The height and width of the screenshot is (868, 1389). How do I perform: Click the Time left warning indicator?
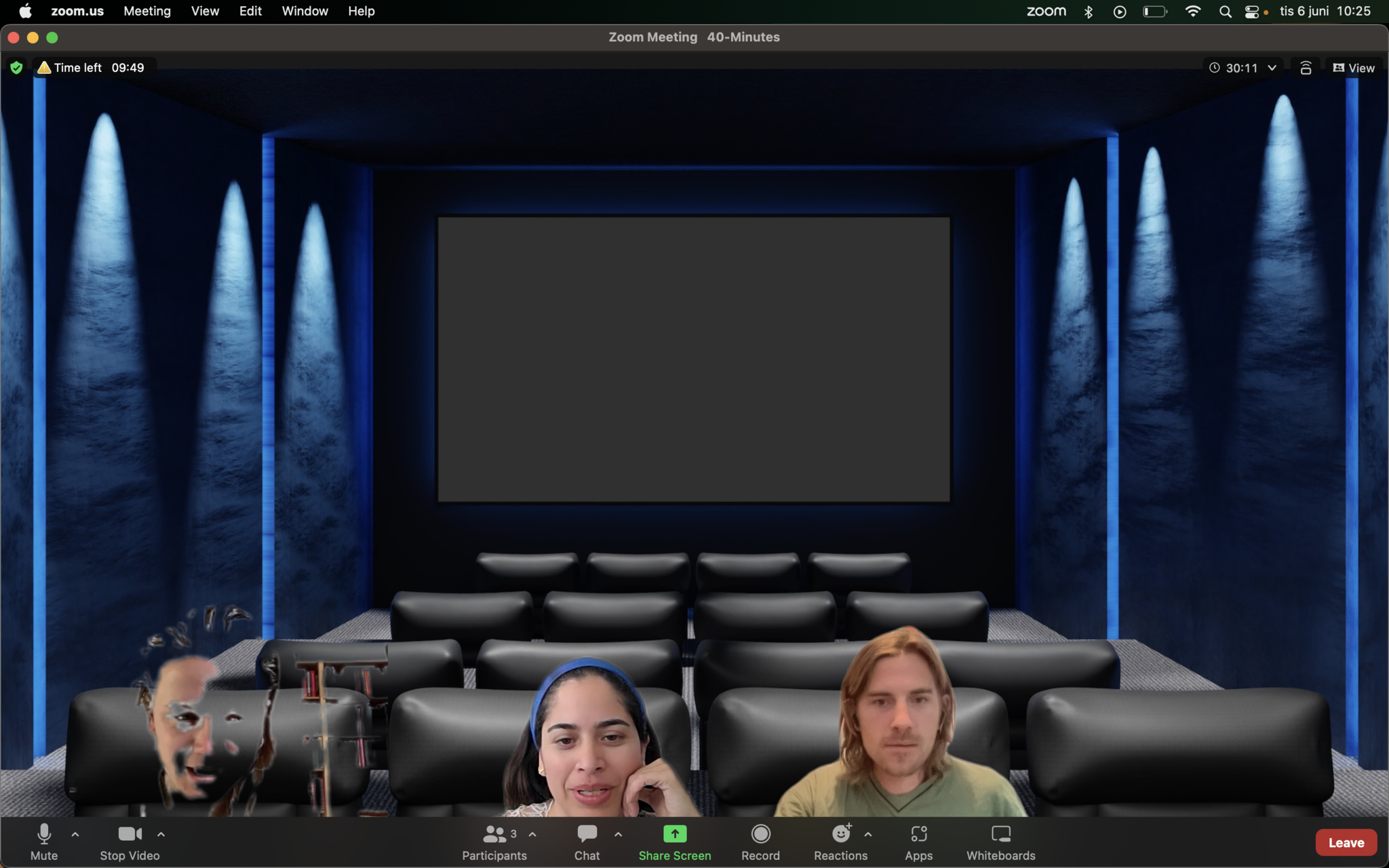pyautogui.click(x=90, y=68)
